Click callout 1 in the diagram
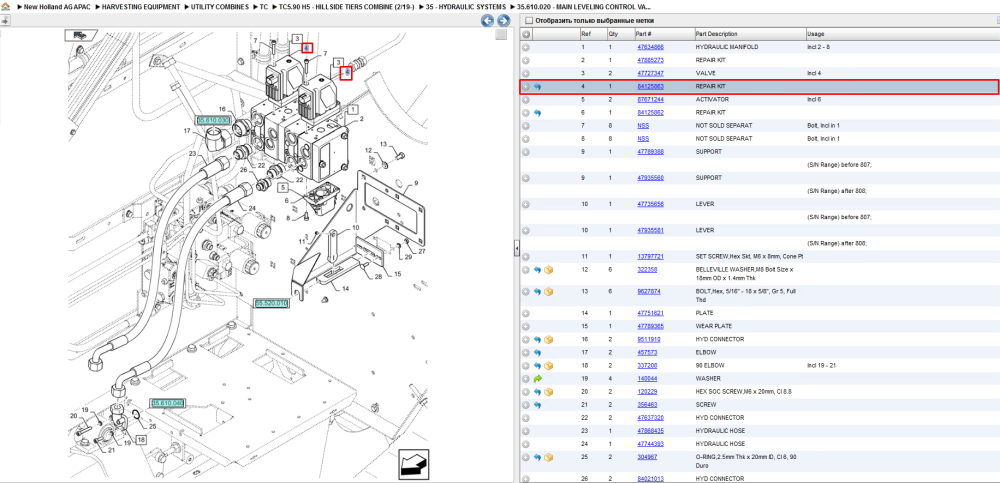The image size is (1000, 483). tap(352, 110)
